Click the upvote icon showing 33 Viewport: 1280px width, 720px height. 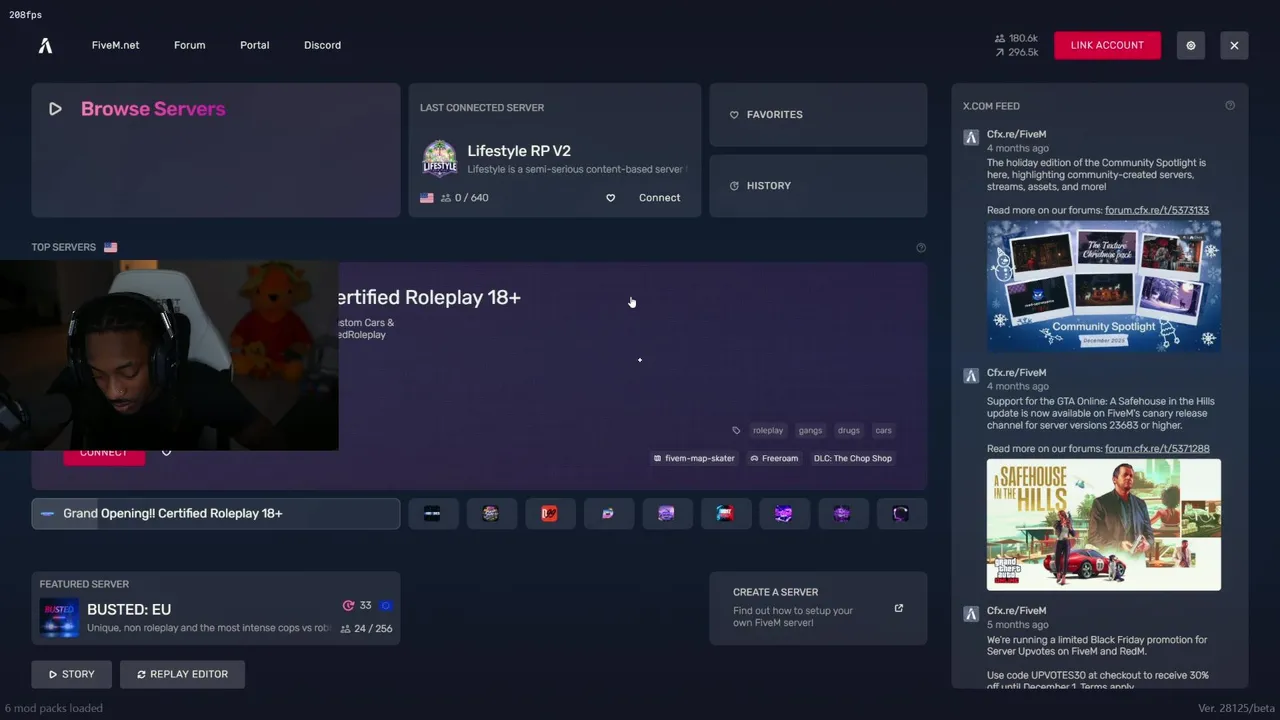coord(348,605)
